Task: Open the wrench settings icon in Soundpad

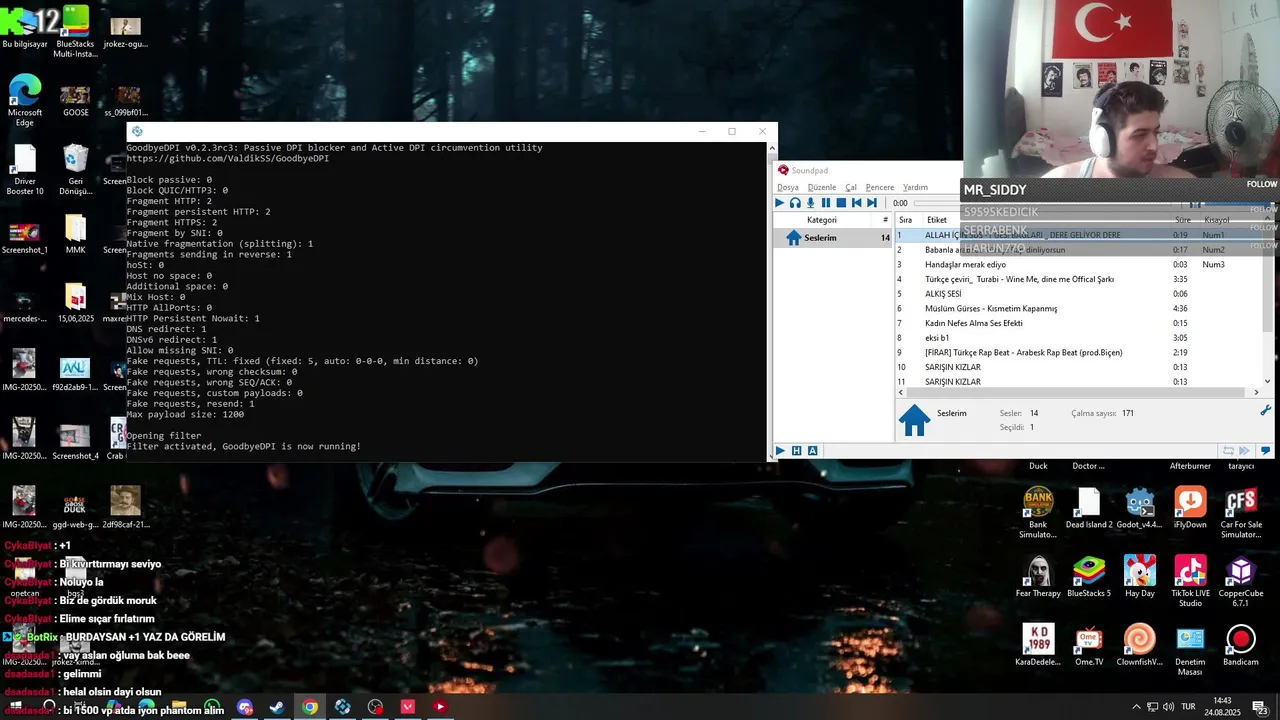Action: tap(1265, 410)
